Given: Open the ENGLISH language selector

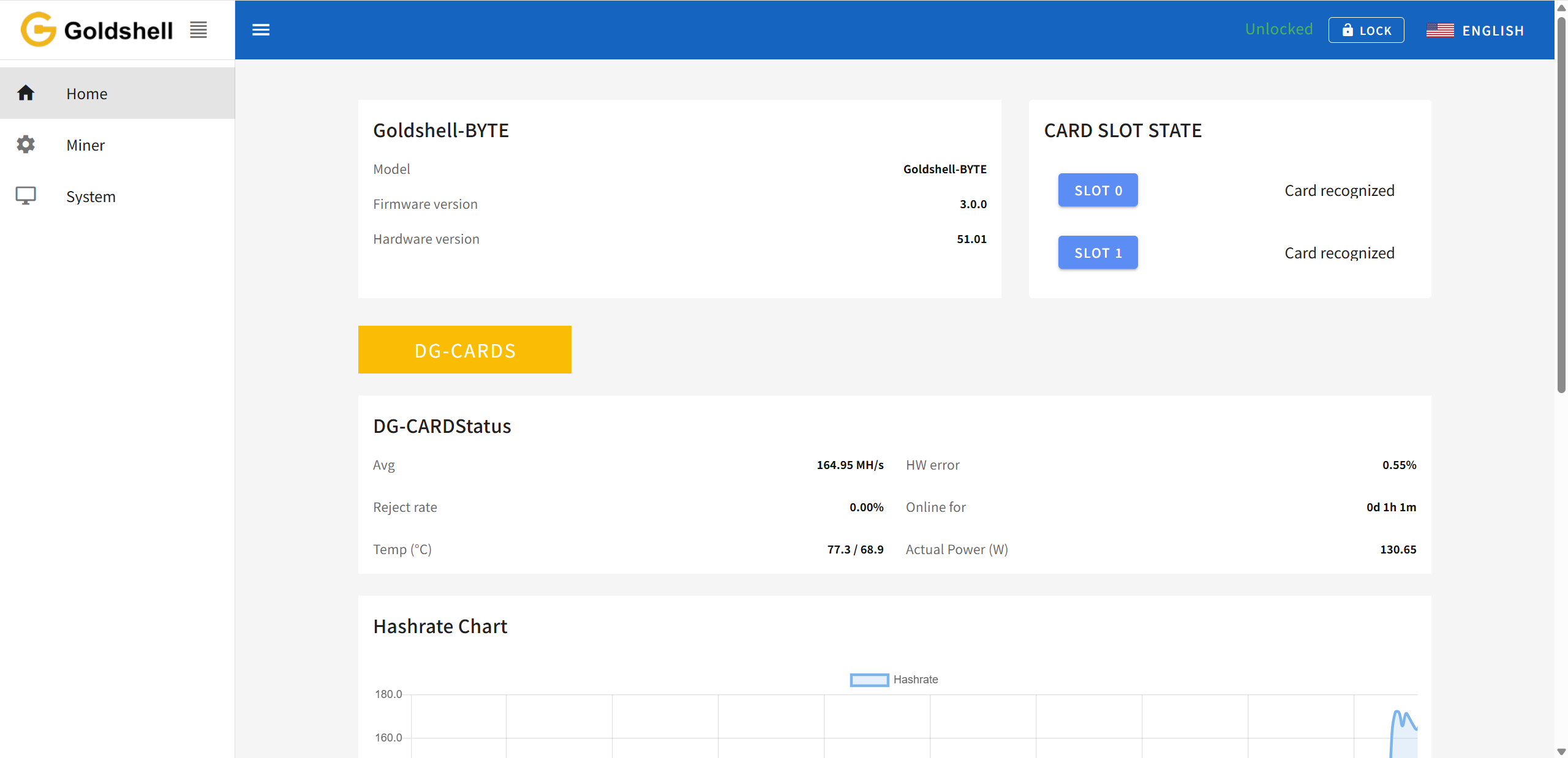Looking at the screenshot, I should click(x=1476, y=30).
